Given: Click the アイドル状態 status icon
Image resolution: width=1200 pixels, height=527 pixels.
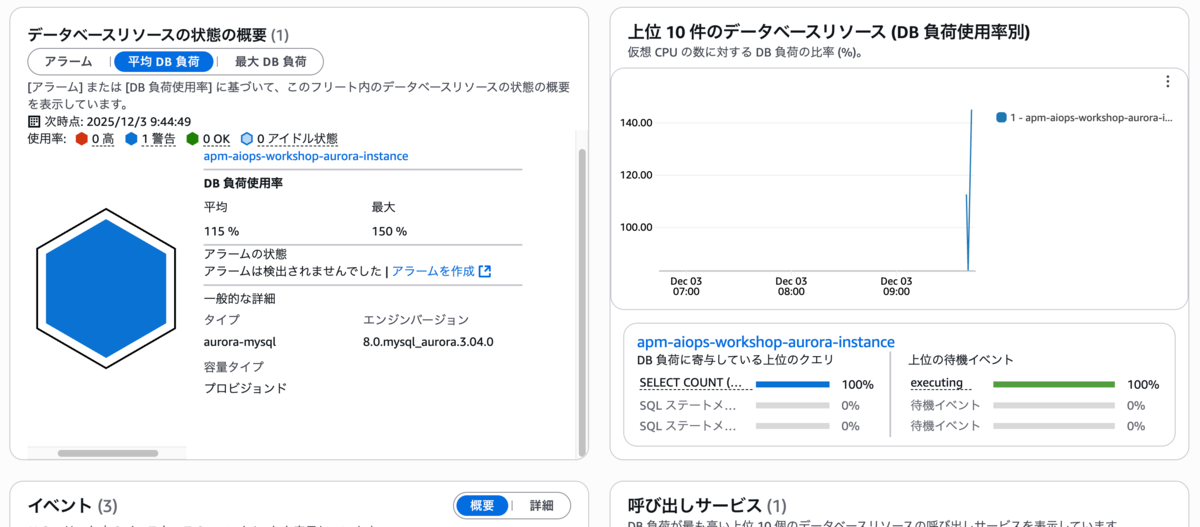Looking at the screenshot, I should [x=247, y=139].
